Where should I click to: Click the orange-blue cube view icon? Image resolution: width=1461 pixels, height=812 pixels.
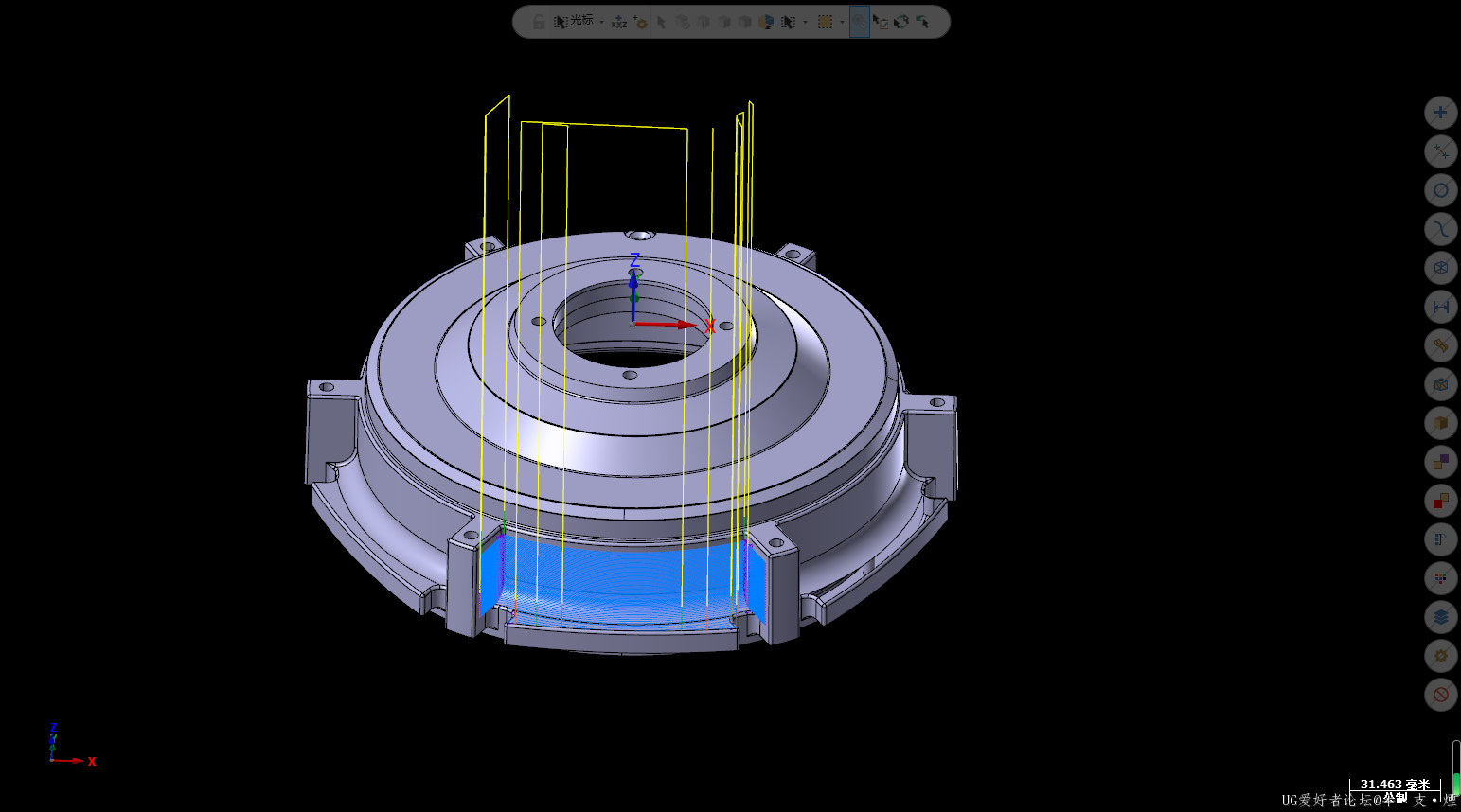point(765,22)
